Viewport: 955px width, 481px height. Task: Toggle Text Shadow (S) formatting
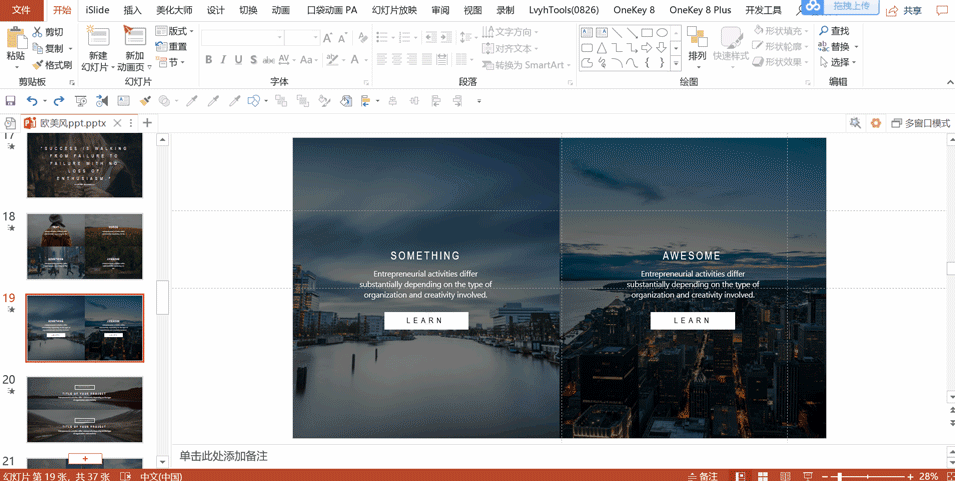253,60
